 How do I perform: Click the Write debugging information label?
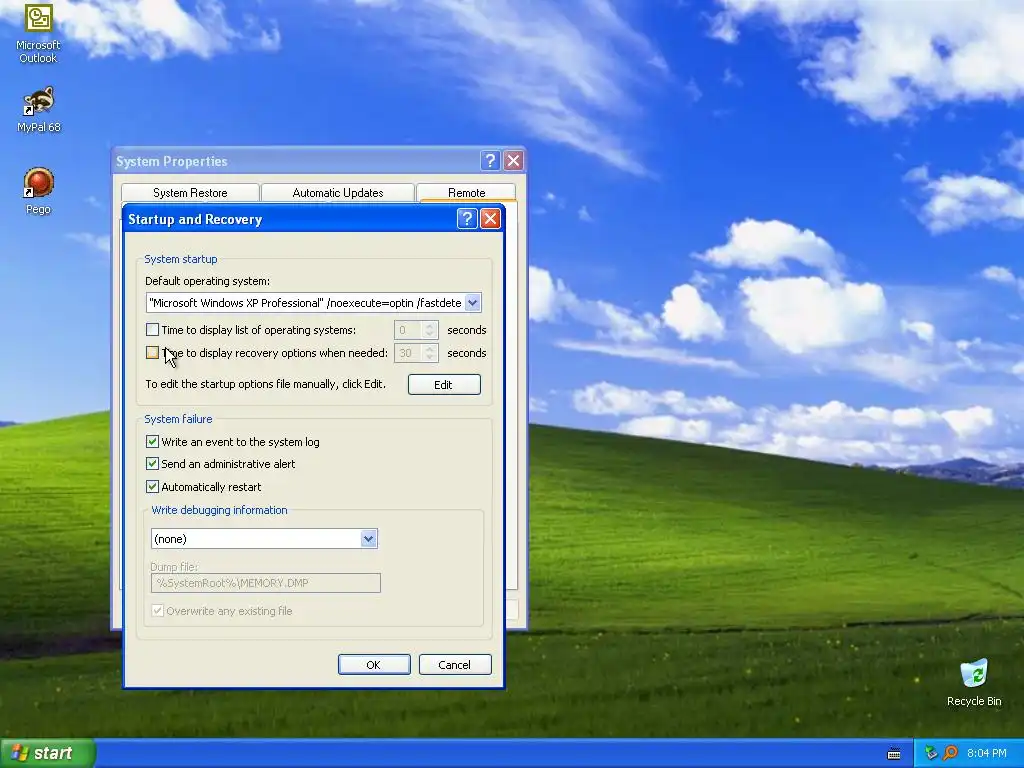point(219,510)
